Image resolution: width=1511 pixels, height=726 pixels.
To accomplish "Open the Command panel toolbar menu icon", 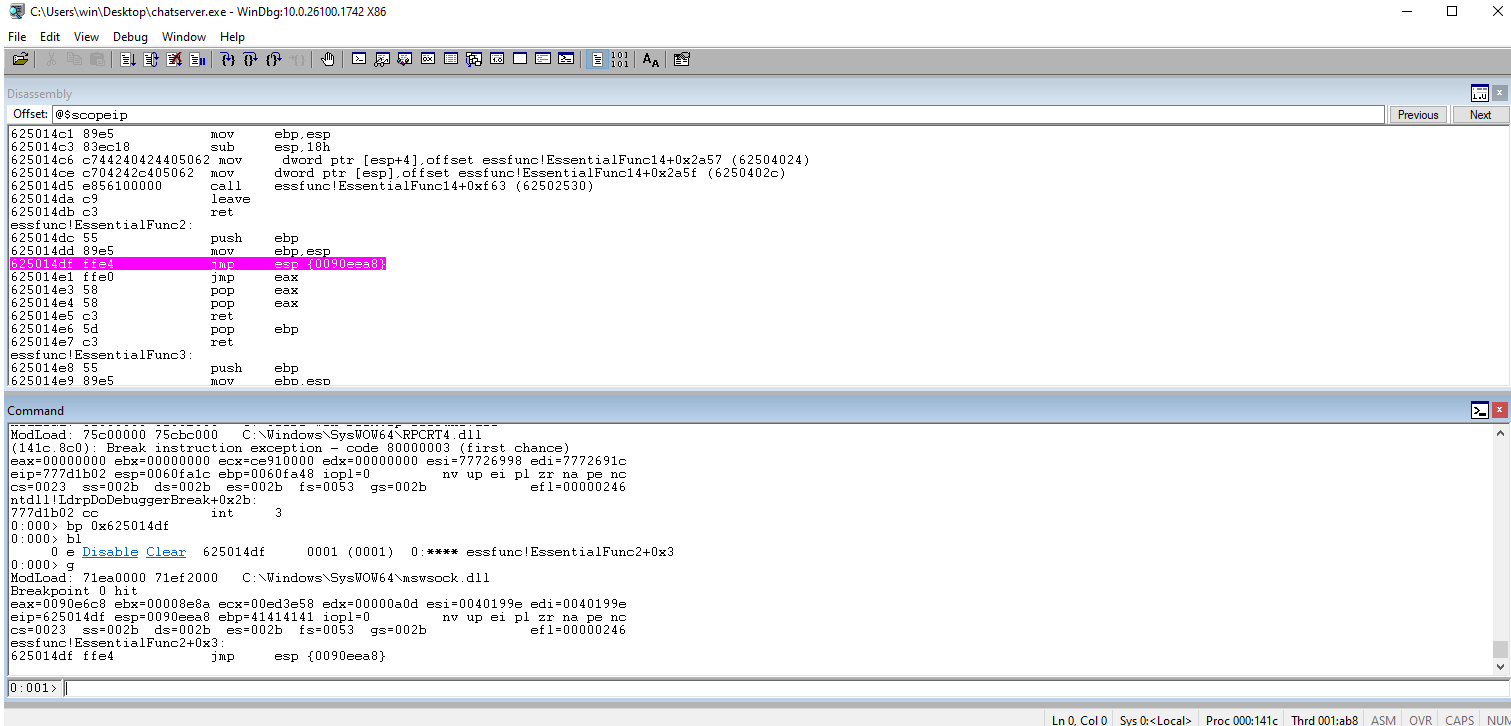I will pos(1480,410).
